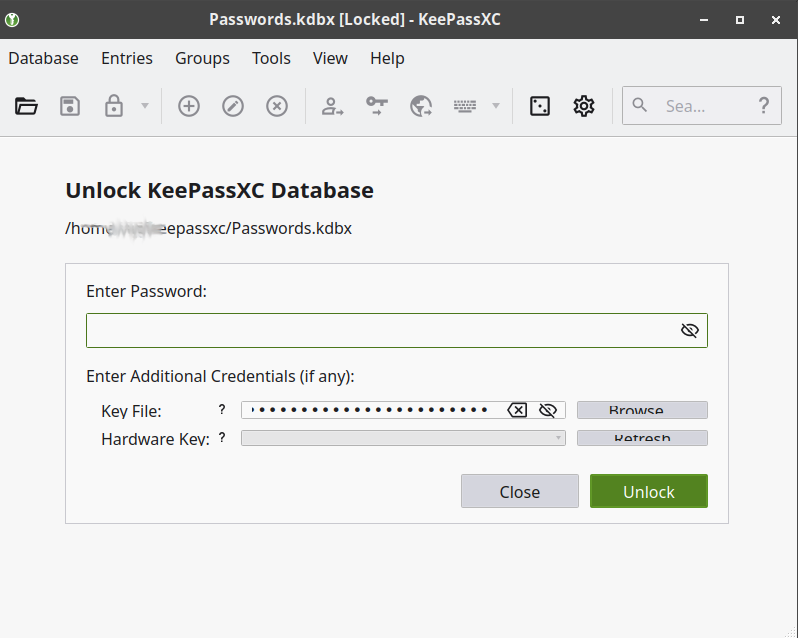Open Settings gear icon
Screen dimensions: 798x638
[x=584, y=106]
